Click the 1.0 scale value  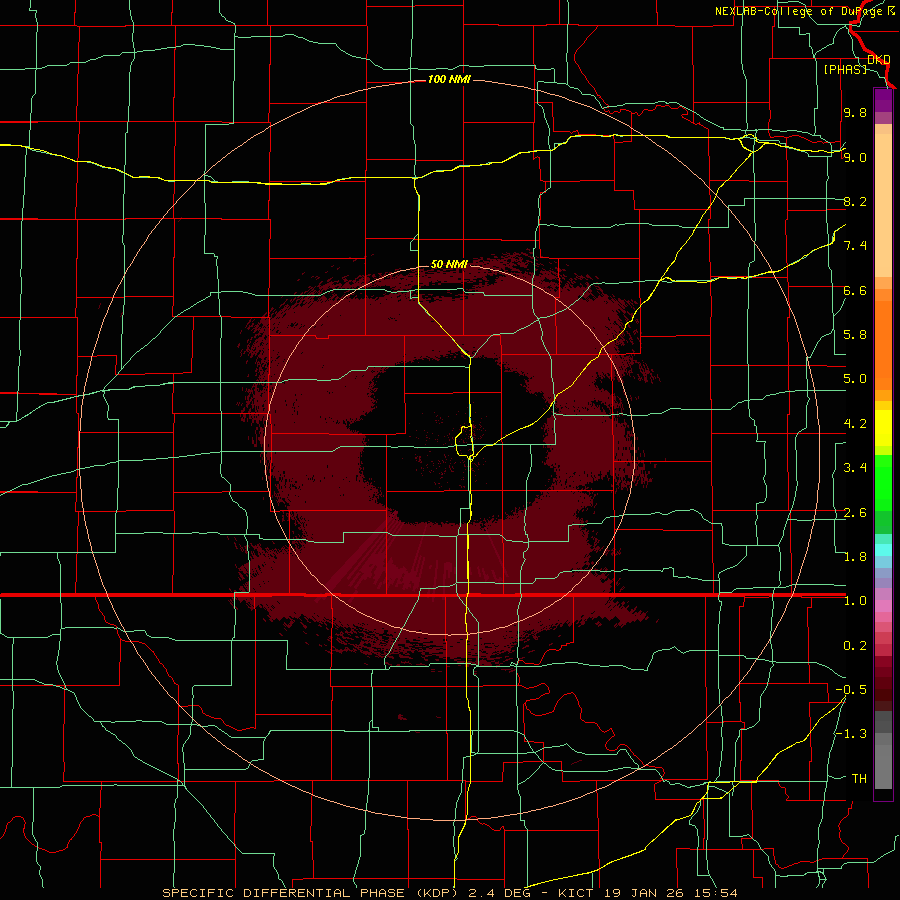pos(855,601)
